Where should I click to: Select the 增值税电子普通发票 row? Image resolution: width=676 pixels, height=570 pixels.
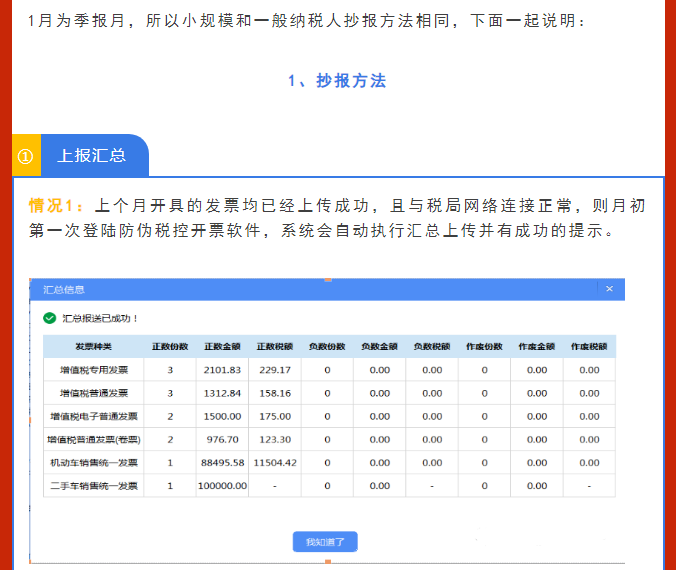tap(93, 416)
